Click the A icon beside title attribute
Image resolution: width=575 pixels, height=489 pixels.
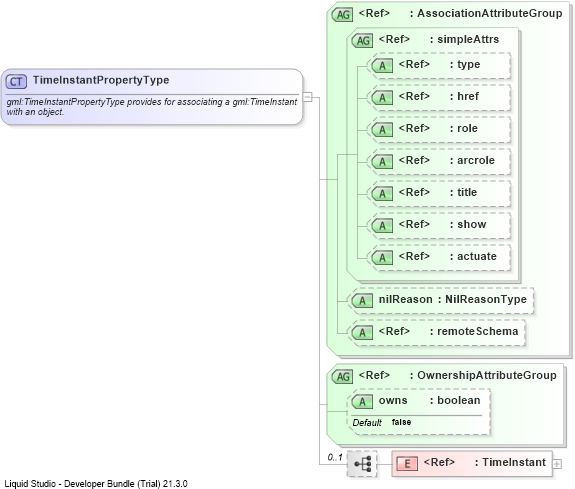click(382, 193)
